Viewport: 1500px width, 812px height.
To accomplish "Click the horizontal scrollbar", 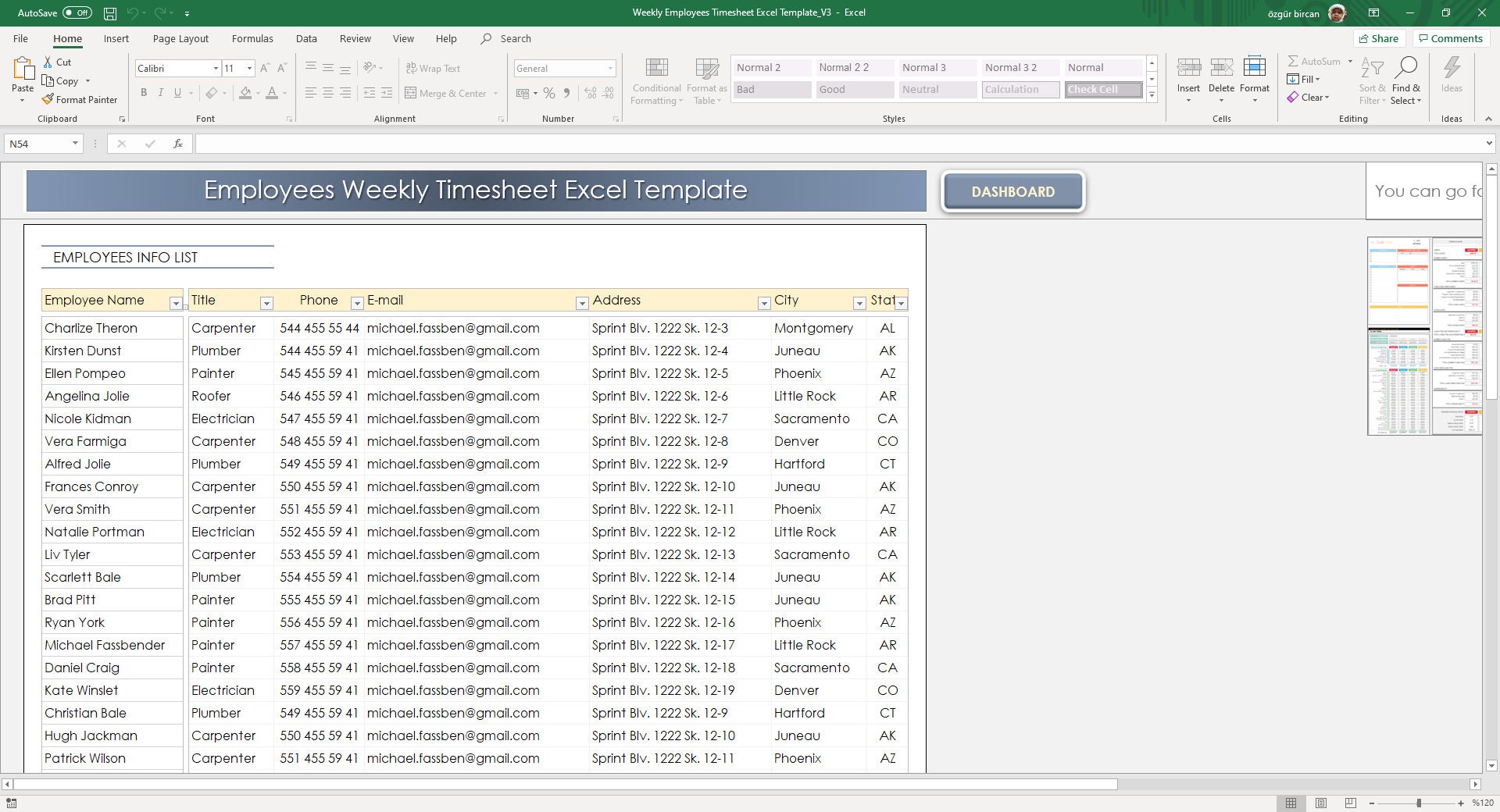I will [x=565, y=784].
